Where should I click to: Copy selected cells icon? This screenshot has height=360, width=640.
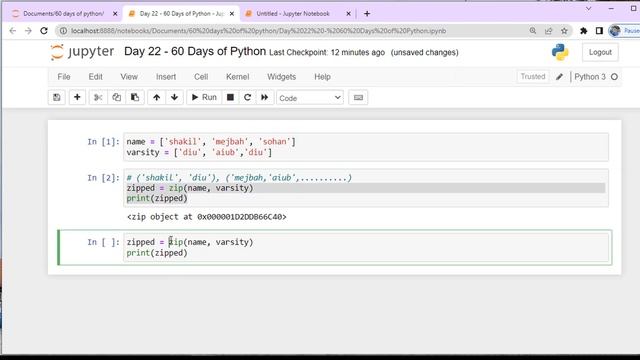click(x=116, y=98)
